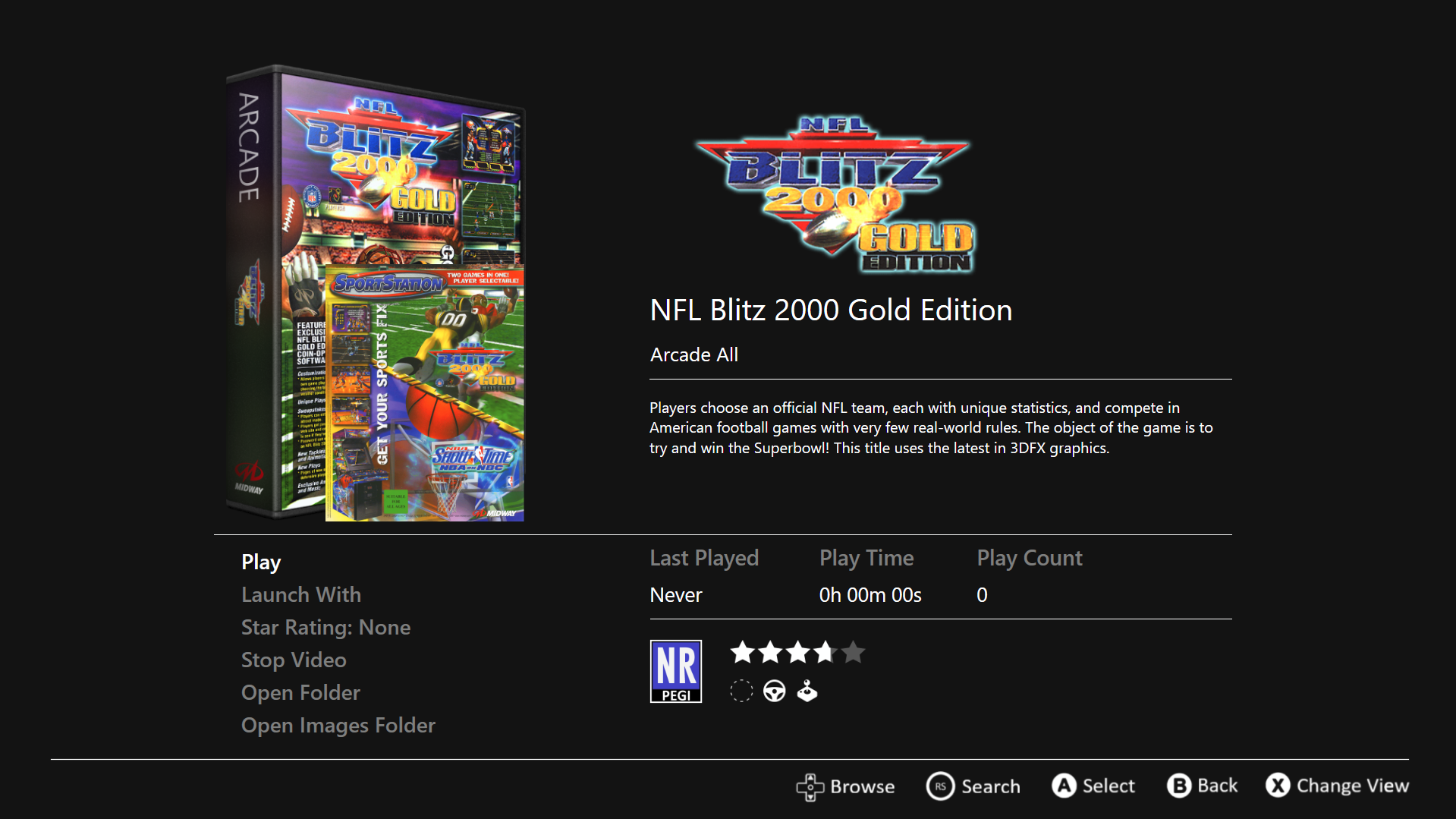This screenshot has height=819, width=1456.
Task: Click the fifth greyed-out rating star
Action: coord(853,652)
